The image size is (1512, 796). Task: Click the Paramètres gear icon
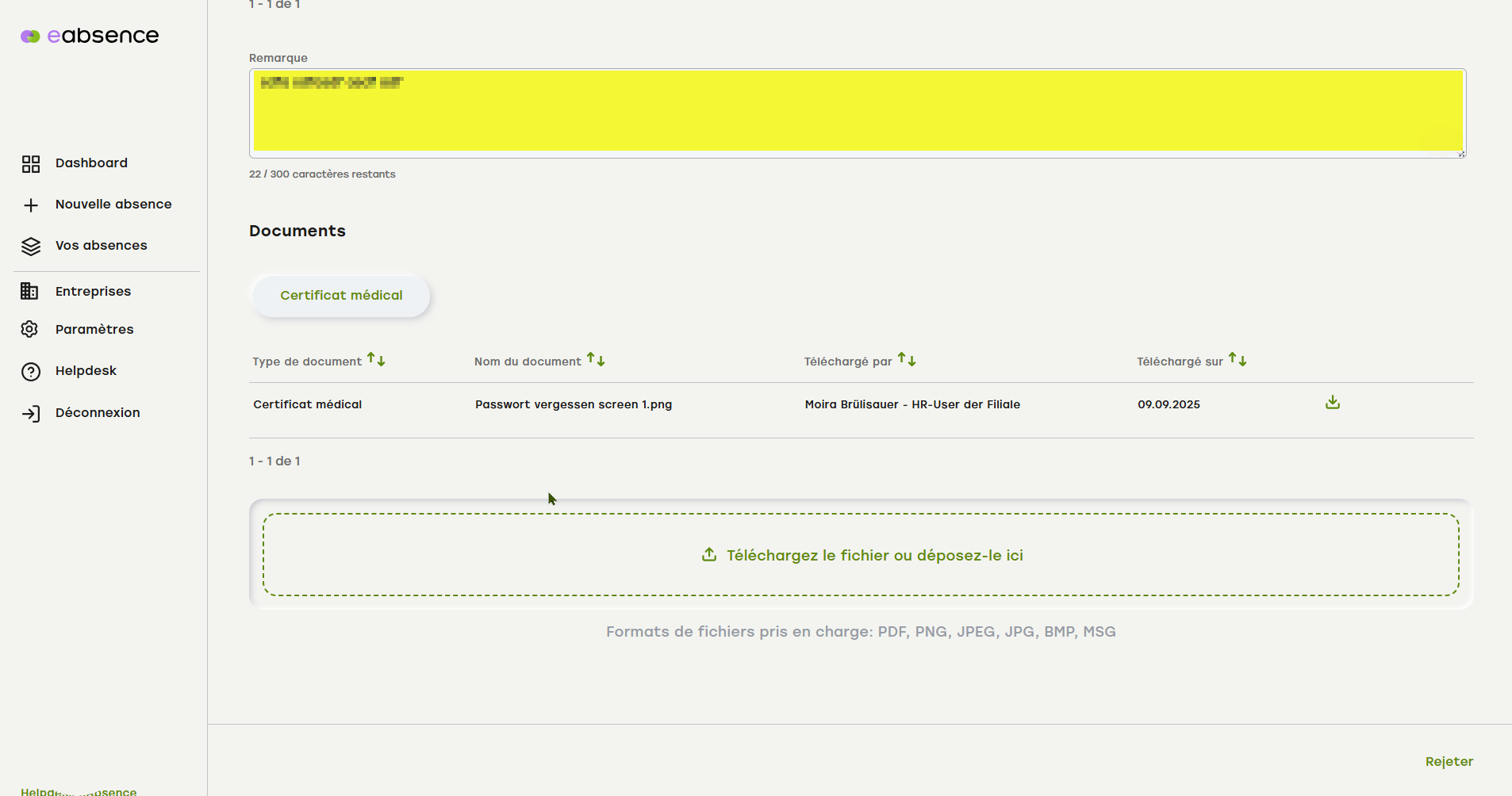click(x=30, y=330)
